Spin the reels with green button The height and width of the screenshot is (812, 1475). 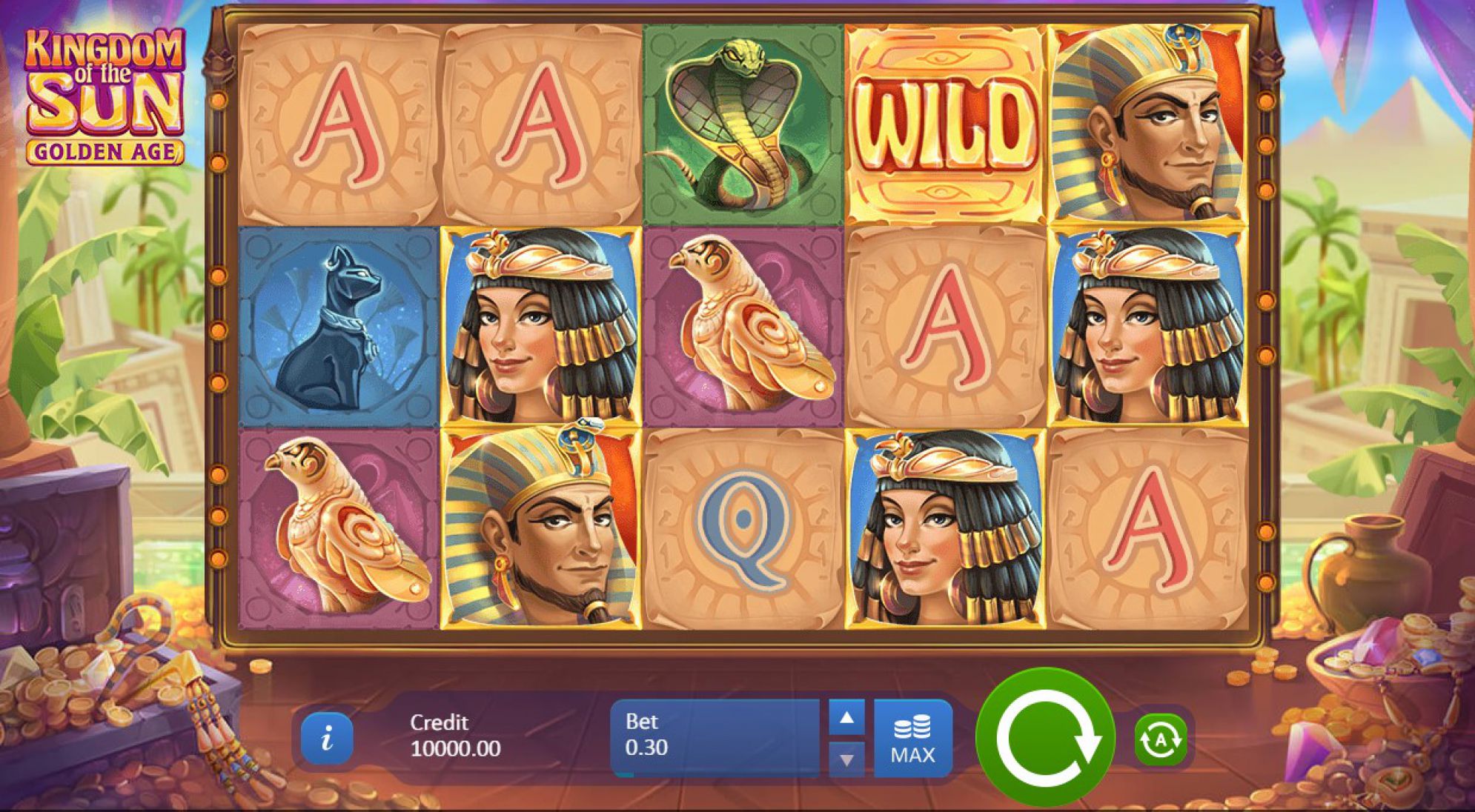pos(1045,737)
